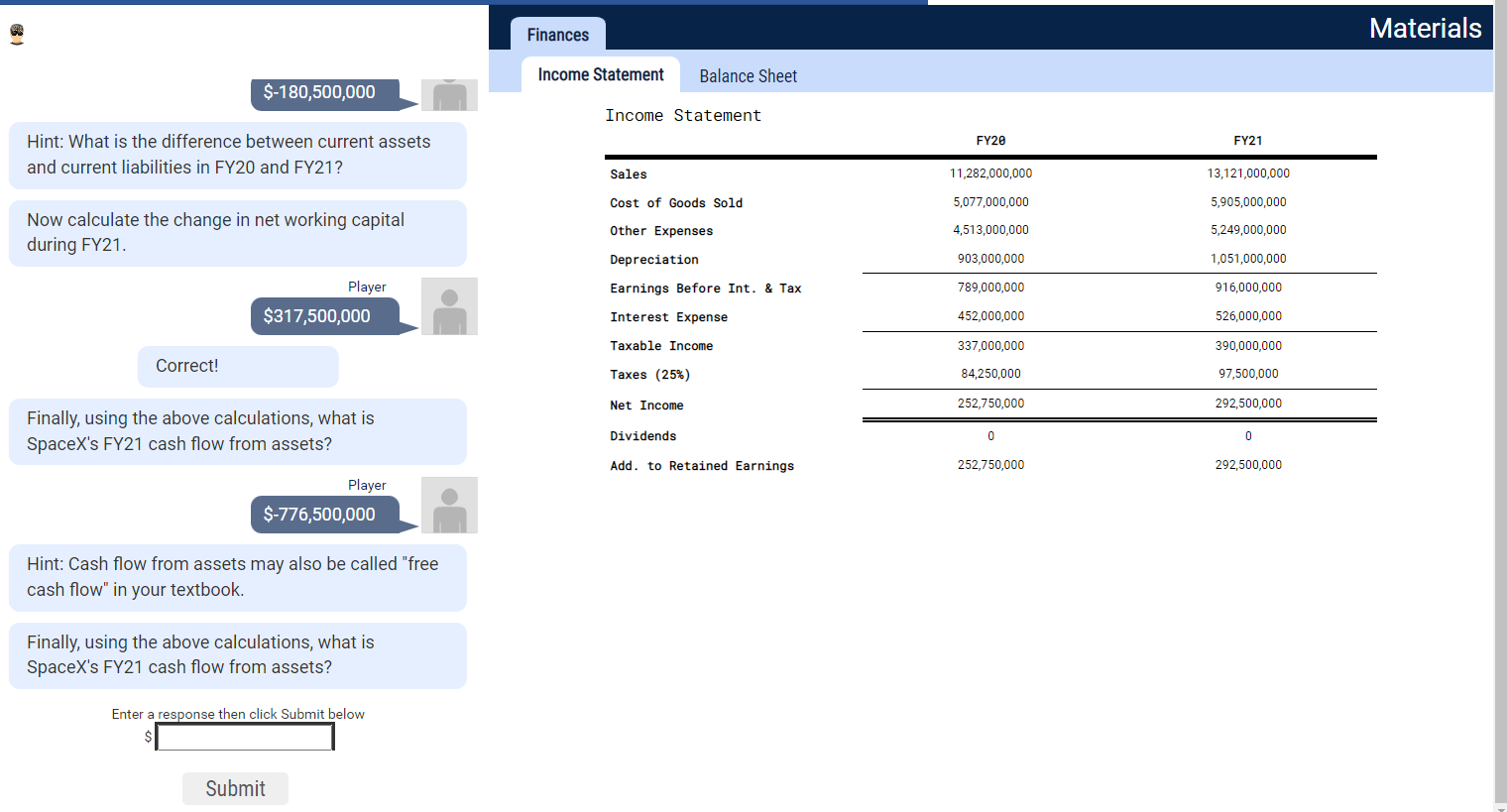Click the Dividends row label
The width and height of the screenshot is (1507, 812).
[x=643, y=436]
